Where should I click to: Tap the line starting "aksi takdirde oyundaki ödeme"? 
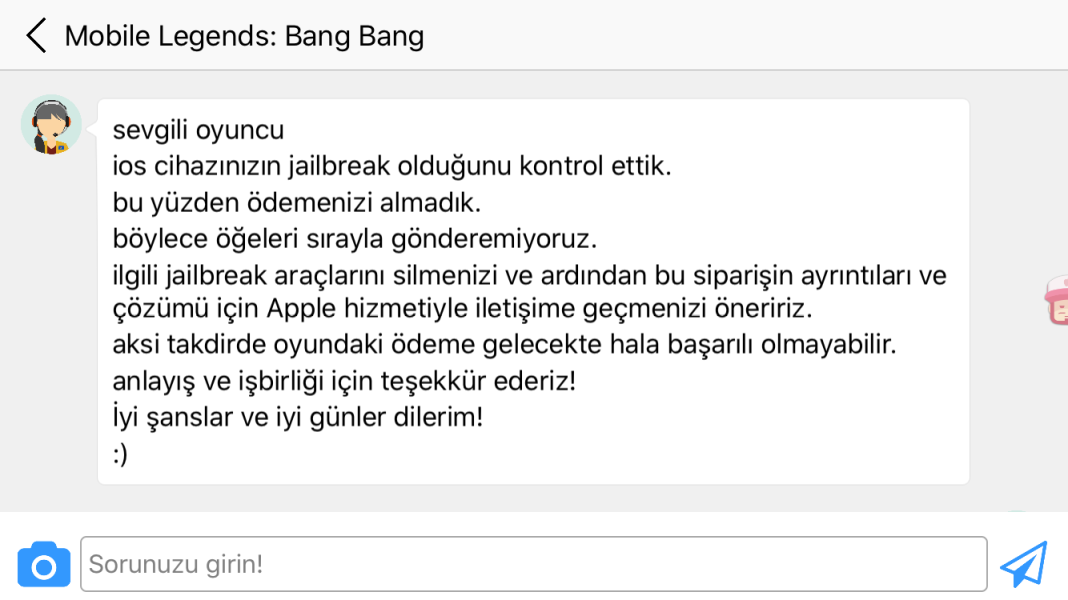[x=504, y=346]
